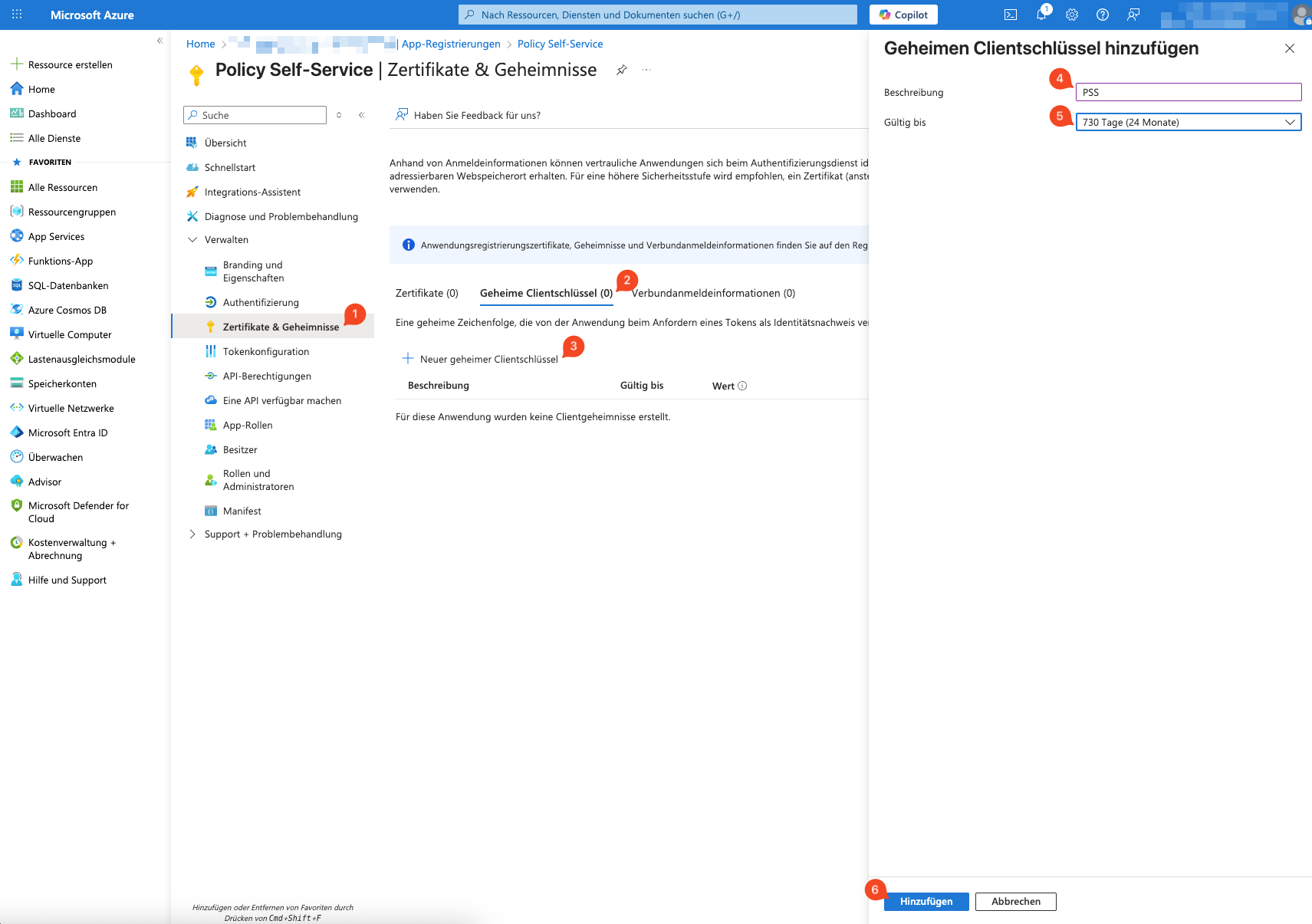Collapse the left favorites sidebar
This screenshot has width=1312, height=924.
[x=159, y=41]
